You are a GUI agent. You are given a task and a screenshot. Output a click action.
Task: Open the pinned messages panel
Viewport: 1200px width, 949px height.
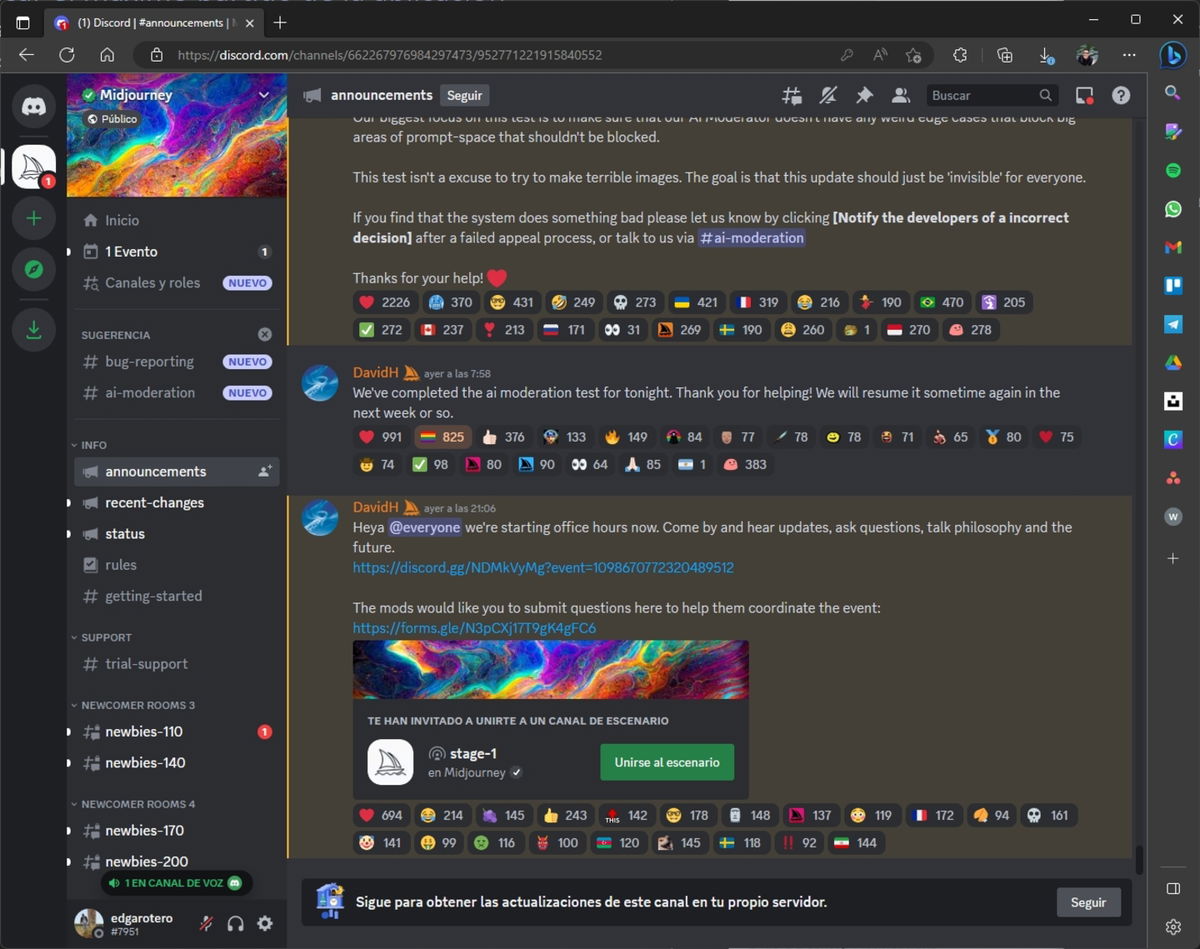click(x=864, y=95)
